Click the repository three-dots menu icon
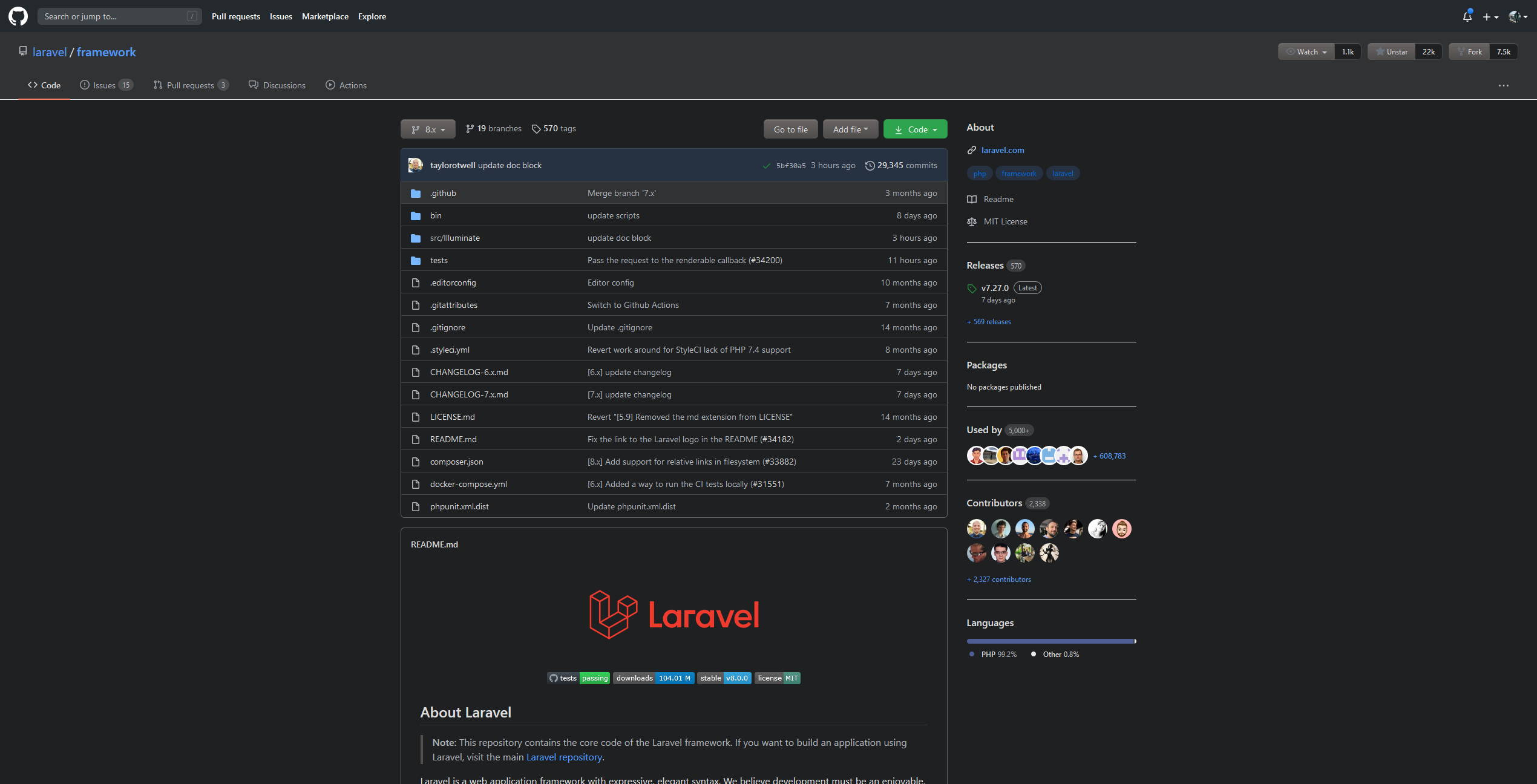This screenshot has height=784, width=1537. point(1503,85)
